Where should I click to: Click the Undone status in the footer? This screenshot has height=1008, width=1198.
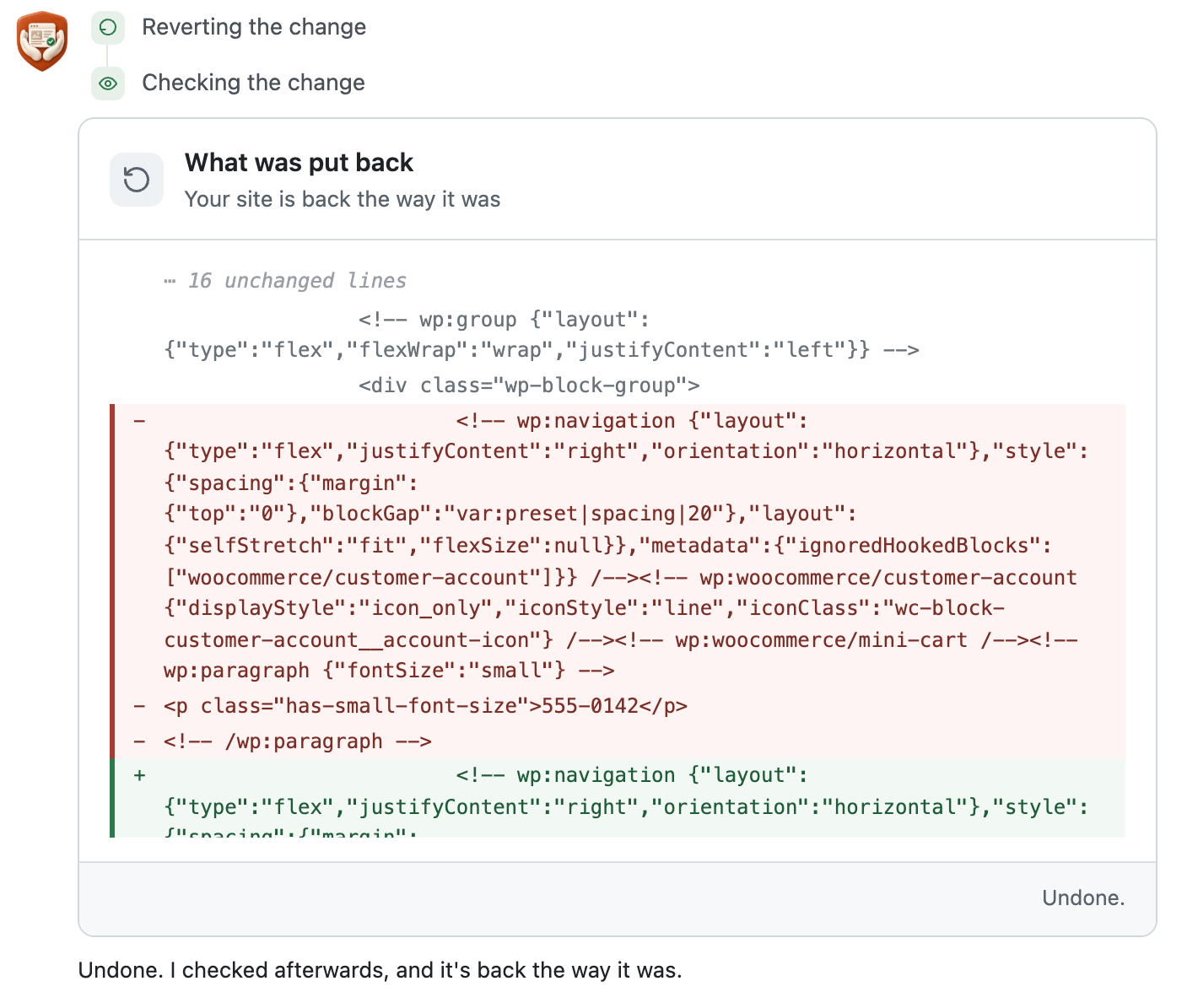point(1083,897)
